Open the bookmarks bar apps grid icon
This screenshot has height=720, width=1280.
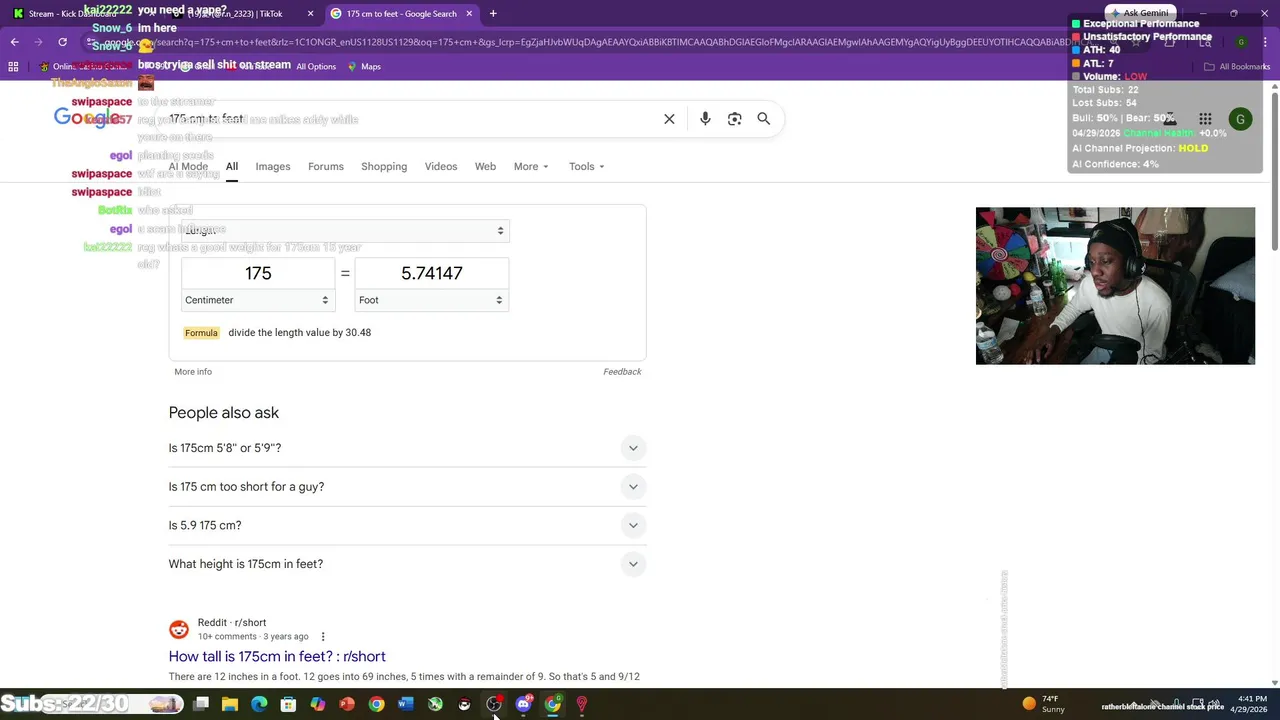[13, 67]
